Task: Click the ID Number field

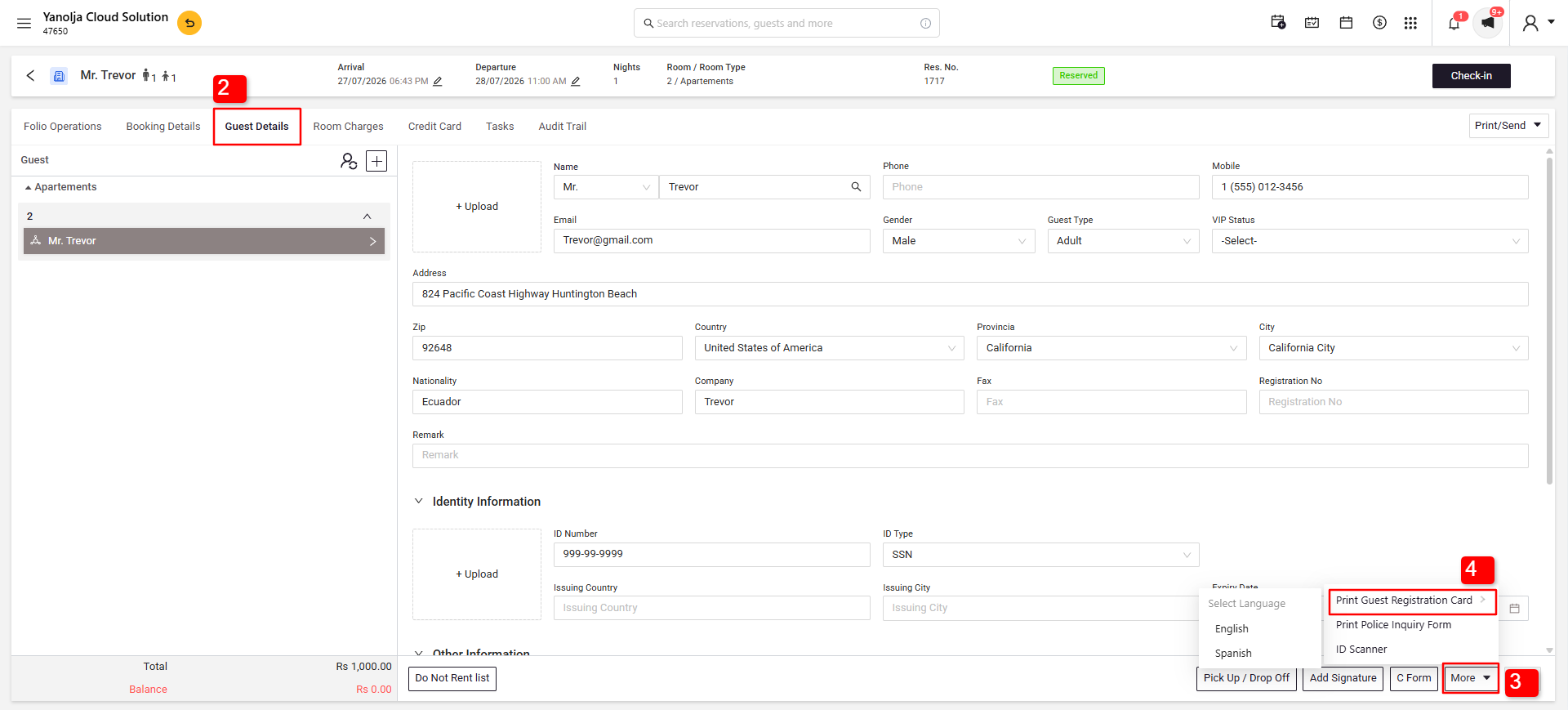Action: 711,555
